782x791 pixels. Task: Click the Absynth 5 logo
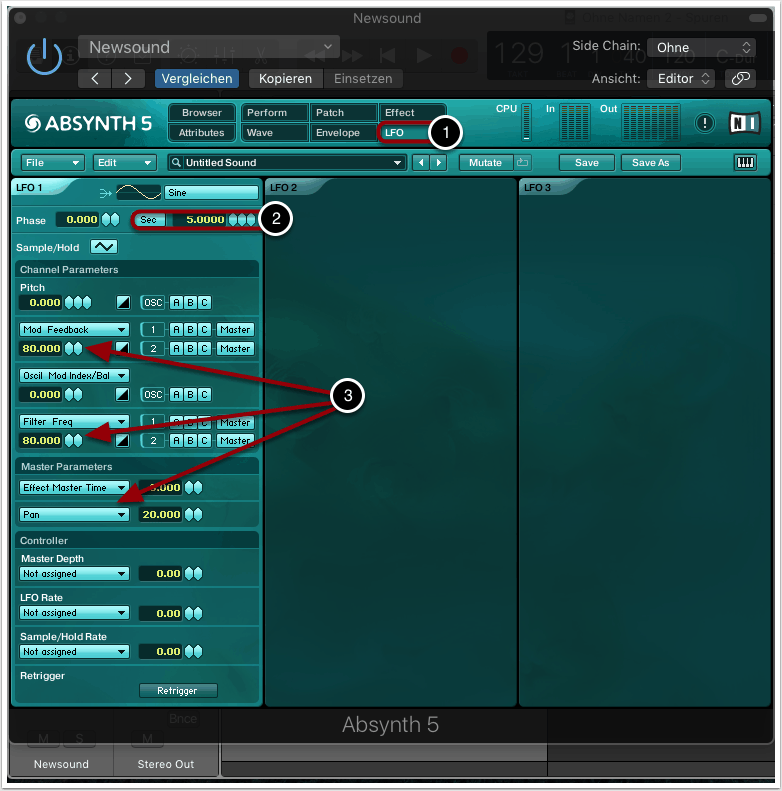pyautogui.click(x=88, y=123)
